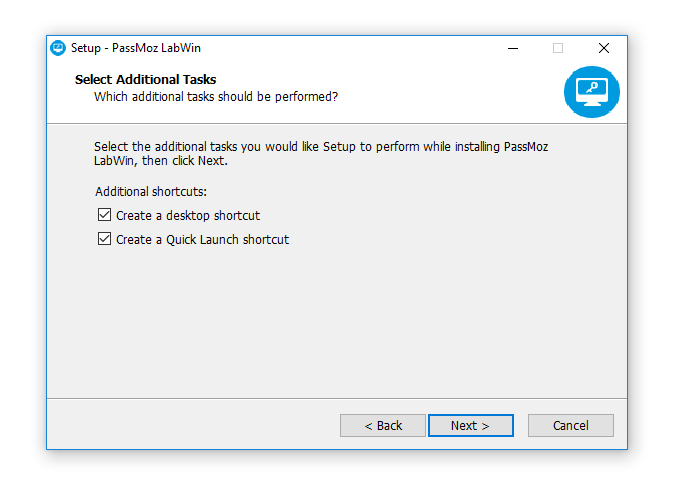Click the 'Create a desktop shortcut' label
675x490 pixels.
coord(188,215)
